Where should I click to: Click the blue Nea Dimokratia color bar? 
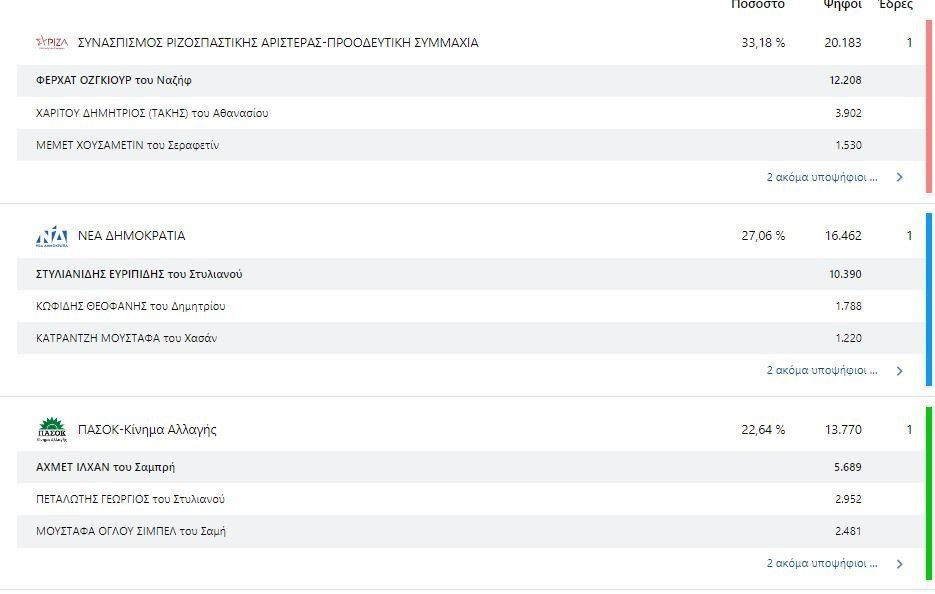click(x=928, y=299)
